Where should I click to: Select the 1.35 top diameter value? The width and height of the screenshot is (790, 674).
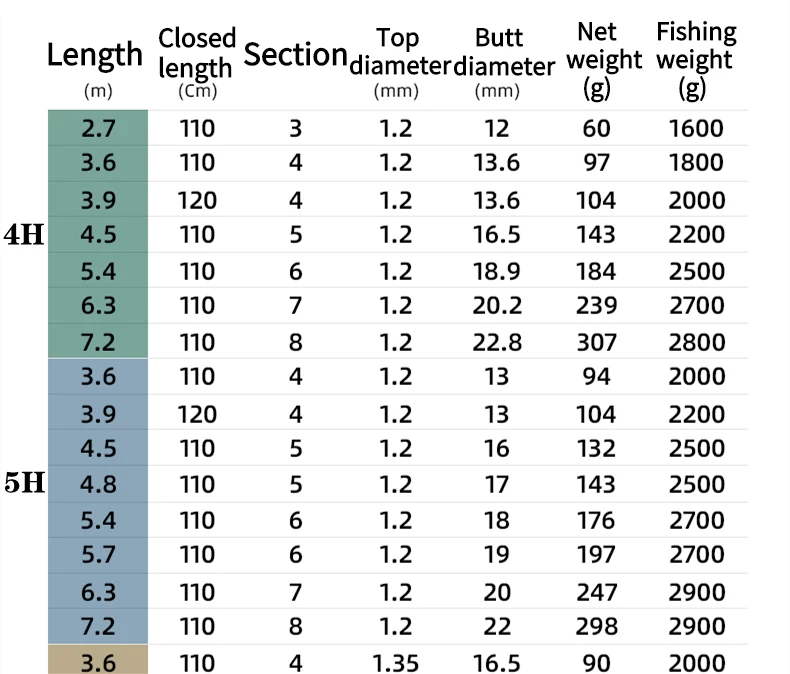(396, 662)
